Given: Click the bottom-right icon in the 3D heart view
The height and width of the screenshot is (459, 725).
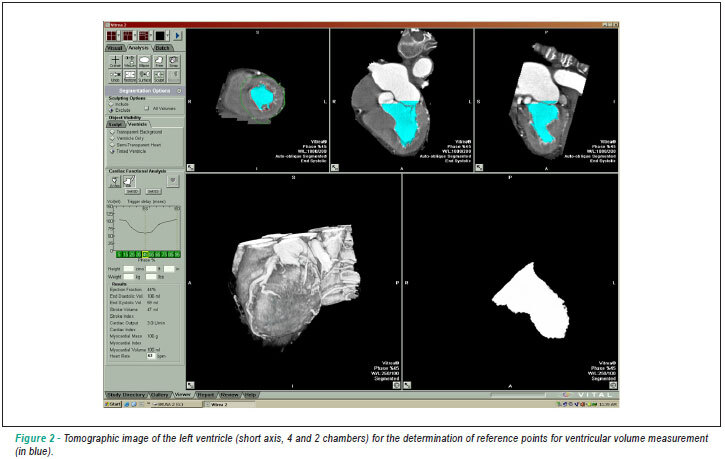Looking at the screenshot, I should pyautogui.click(x=396, y=385).
